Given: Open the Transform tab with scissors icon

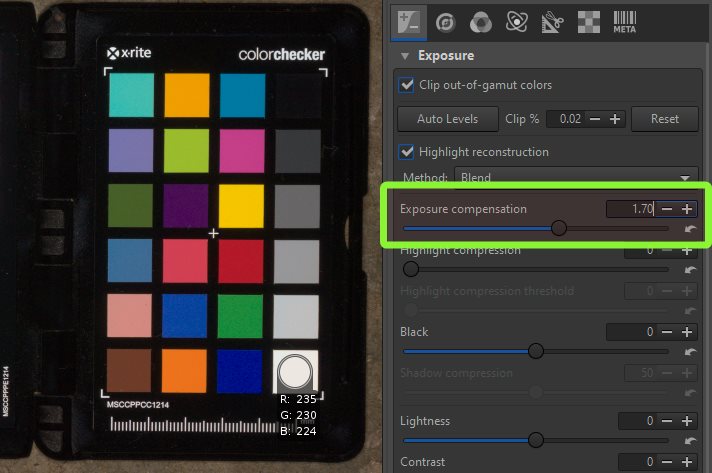Looking at the screenshot, I should (553, 22).
